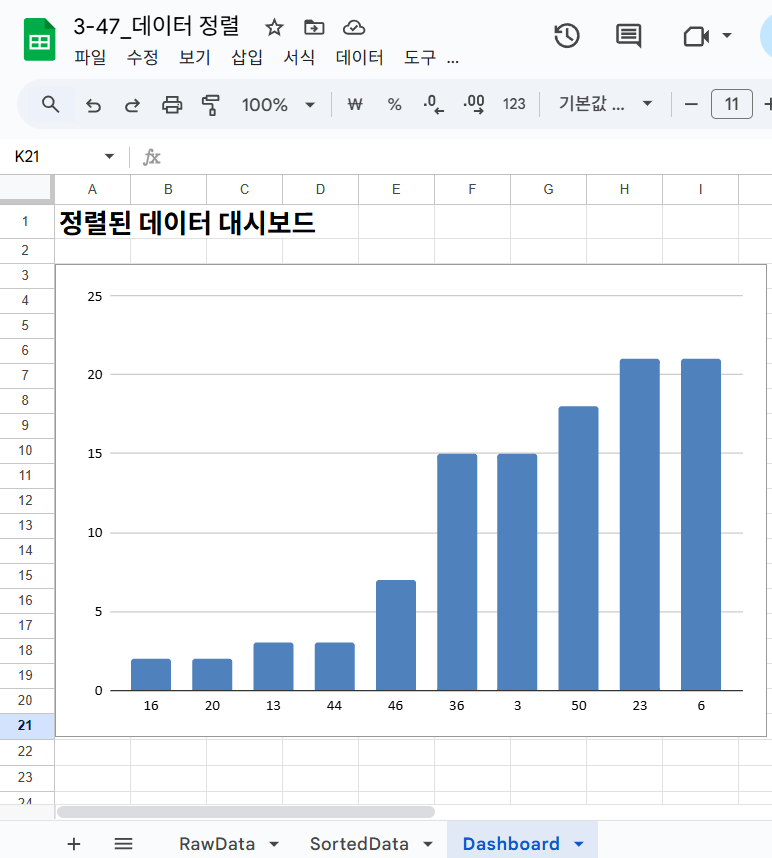772x858 pixels.
Task: Click the chart bar labeled 46
Action: coord(396,635)
